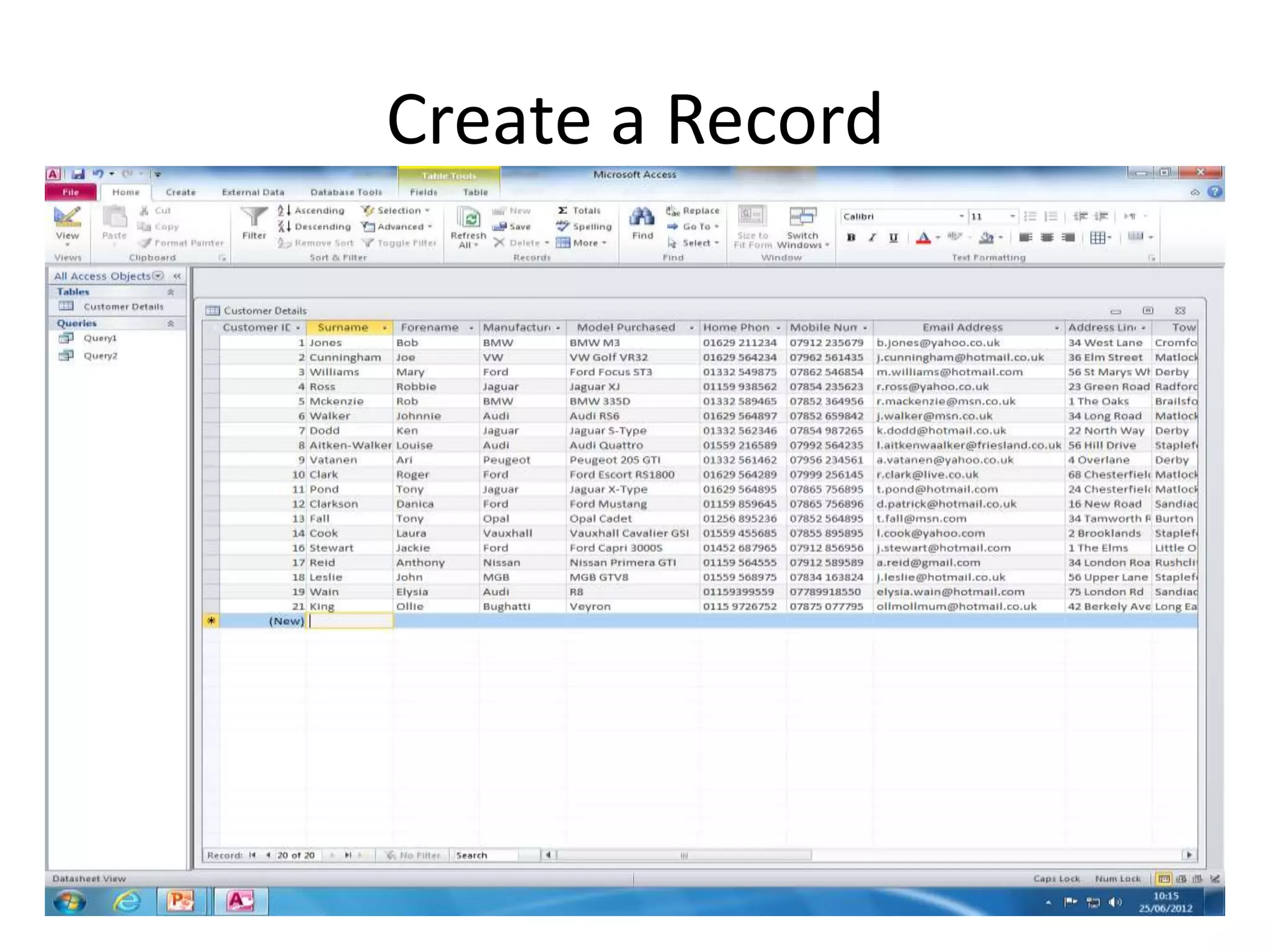Click Switch Windows icon
Image resolution: width=1270 pixels, height=952 pixels.
coord(802,218)
